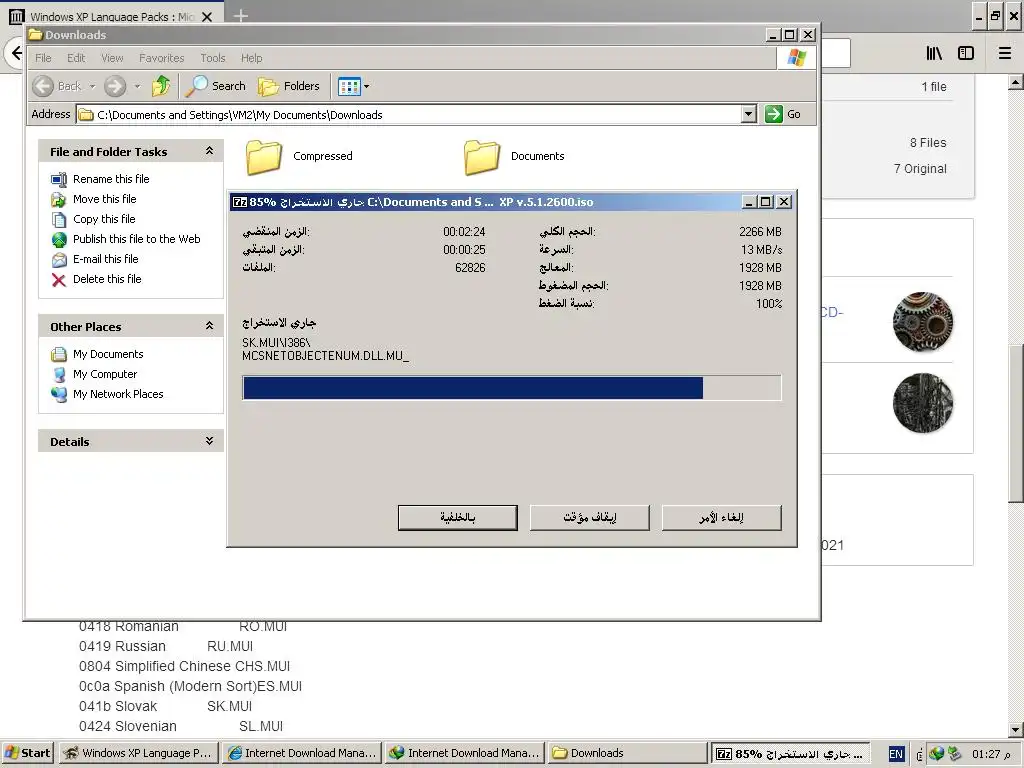Click the browser back arrow behind Explorer

[15, 52]
